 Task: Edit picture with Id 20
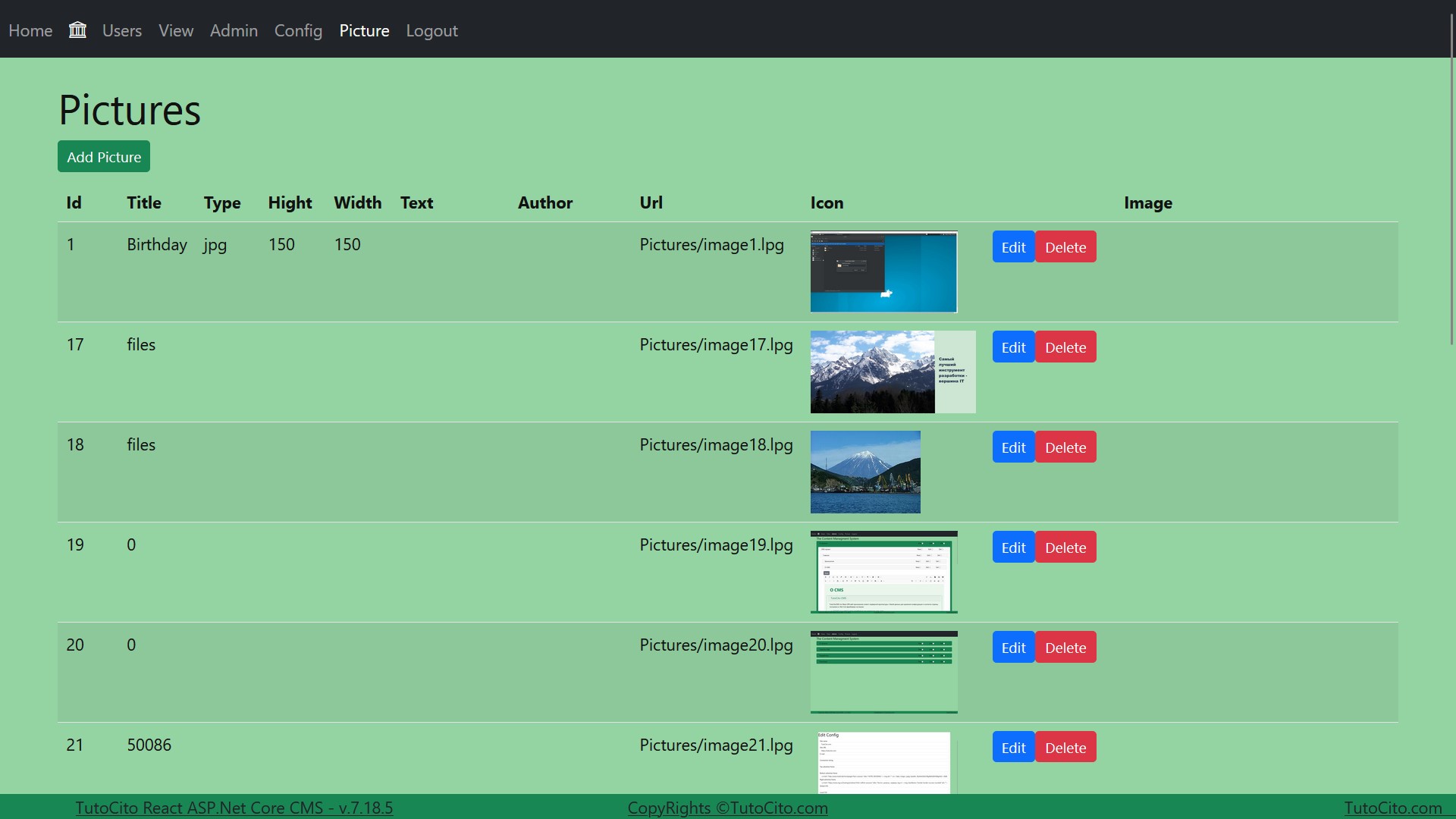tap(1013, 648)
